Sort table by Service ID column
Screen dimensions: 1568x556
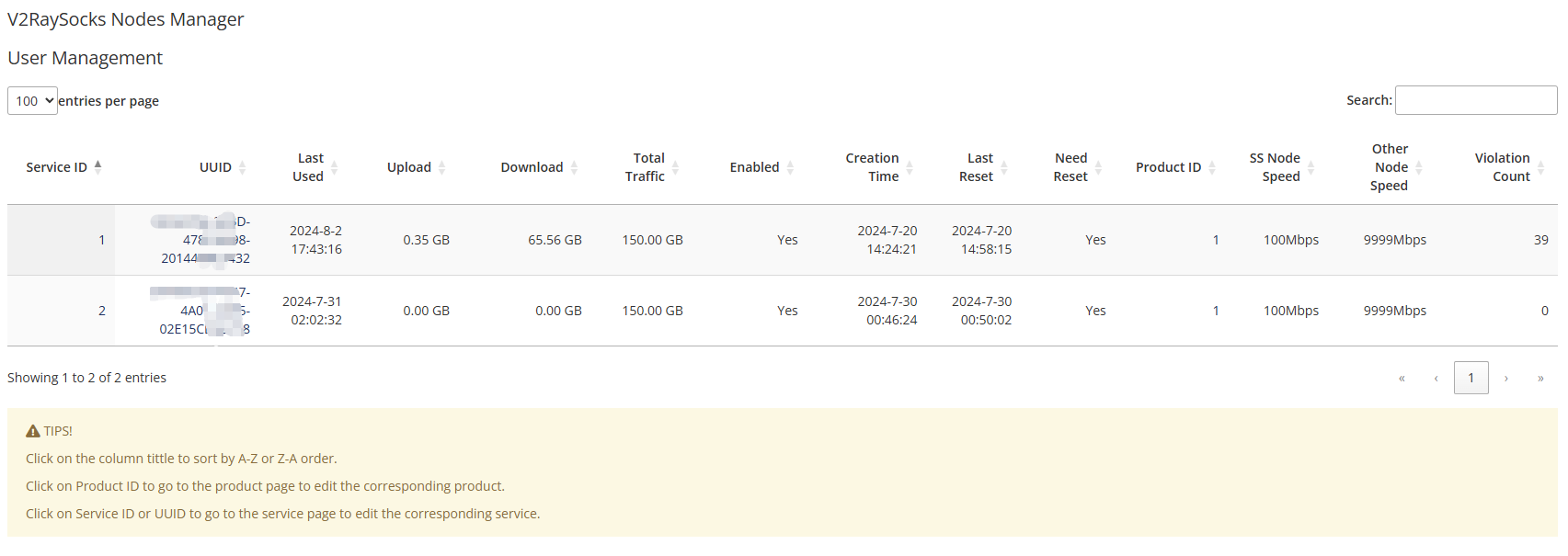(57, 167)
